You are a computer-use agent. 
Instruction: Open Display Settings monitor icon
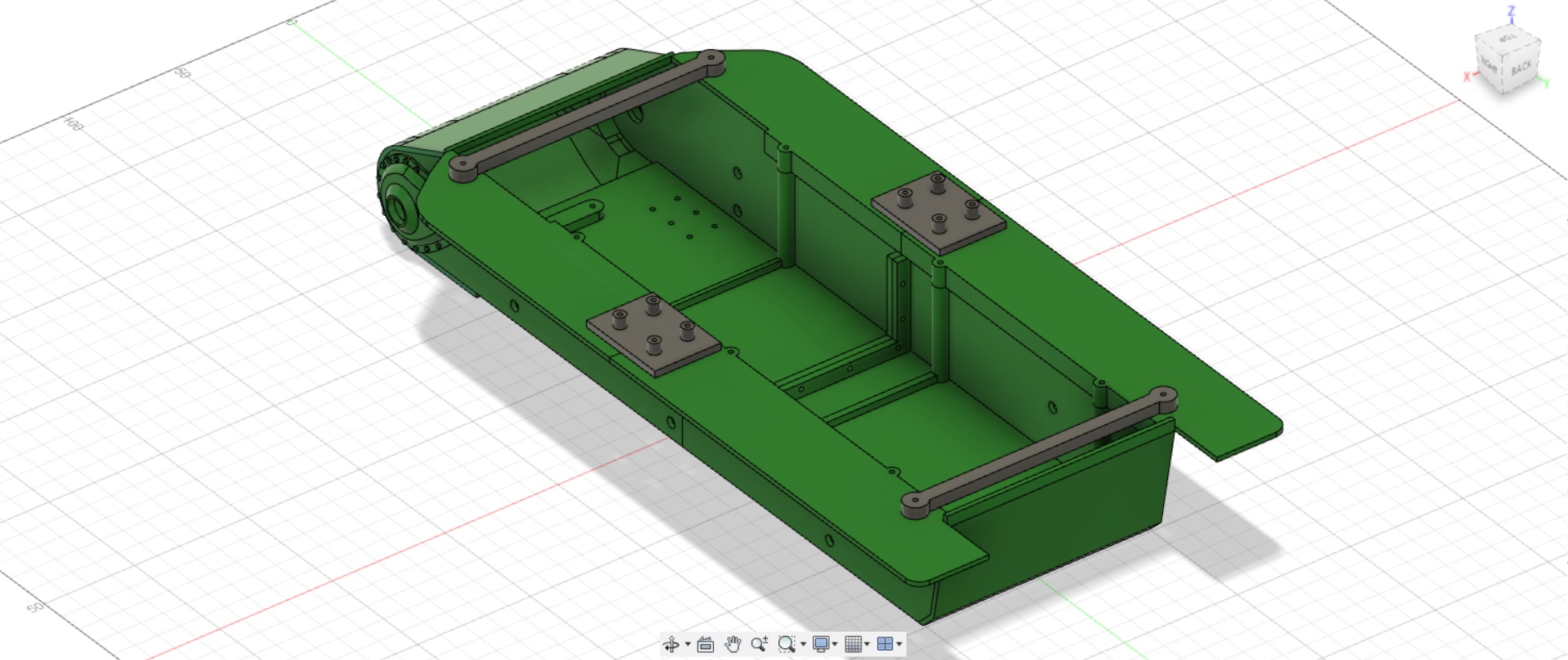coord(821,644)
